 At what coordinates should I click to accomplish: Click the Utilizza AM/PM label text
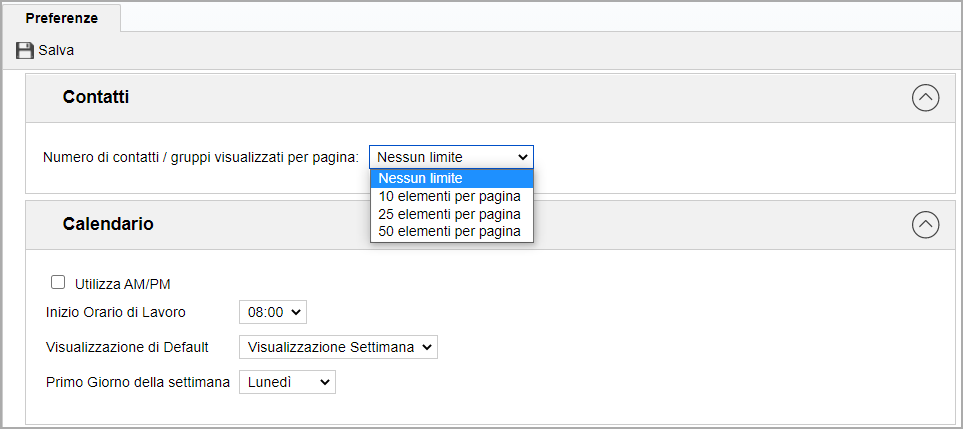pyautogui.click(x=122, y=284)
